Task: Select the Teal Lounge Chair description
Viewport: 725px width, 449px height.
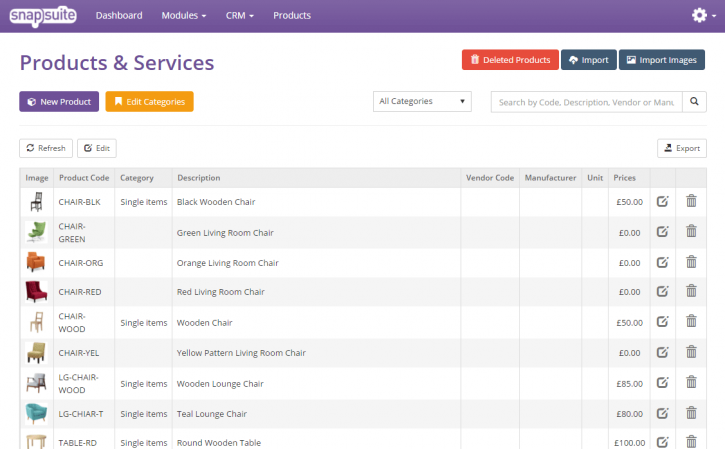Action: [x=212, y=413]
